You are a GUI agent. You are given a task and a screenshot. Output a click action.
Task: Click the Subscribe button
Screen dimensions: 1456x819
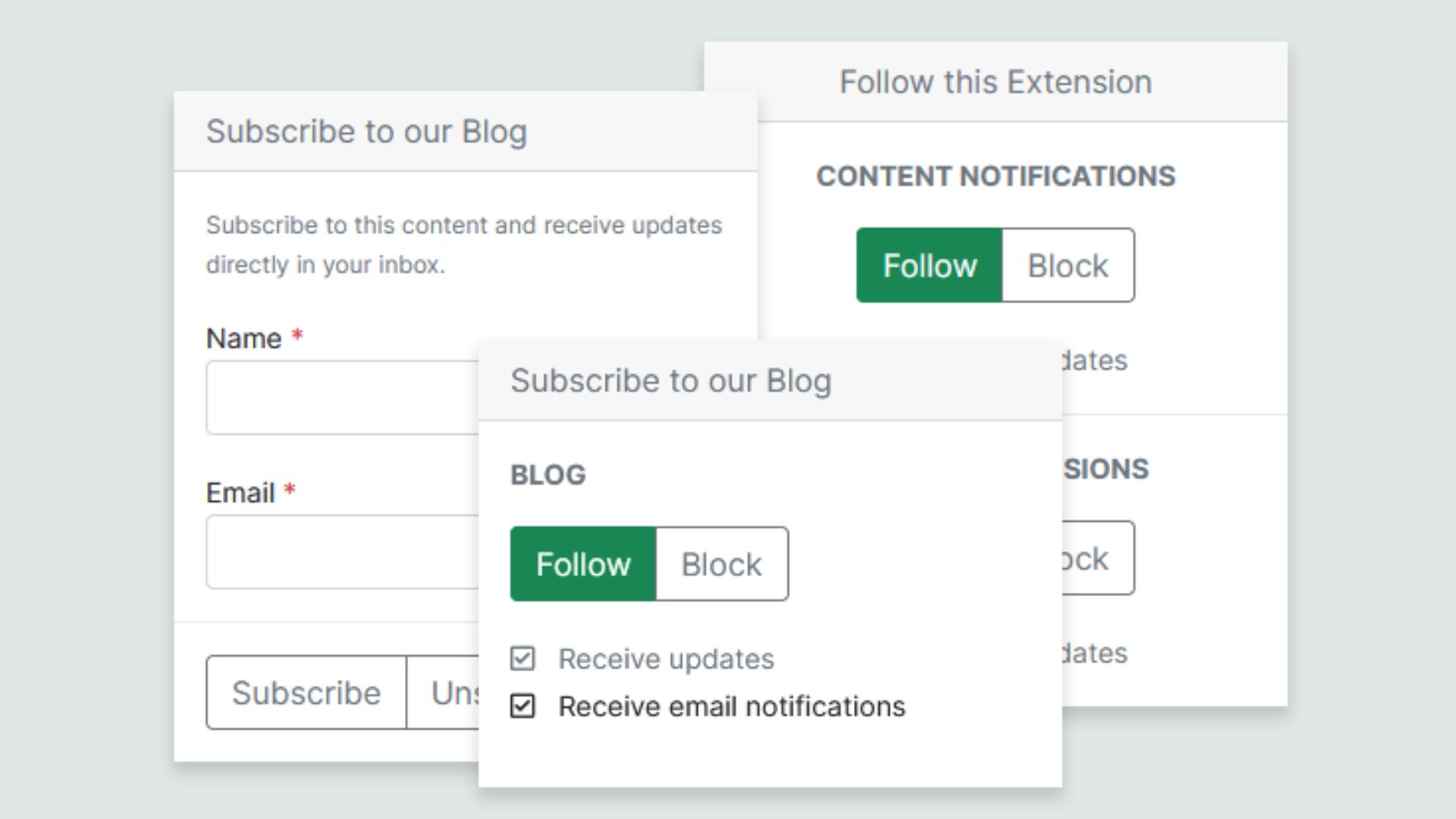(306, 692)
